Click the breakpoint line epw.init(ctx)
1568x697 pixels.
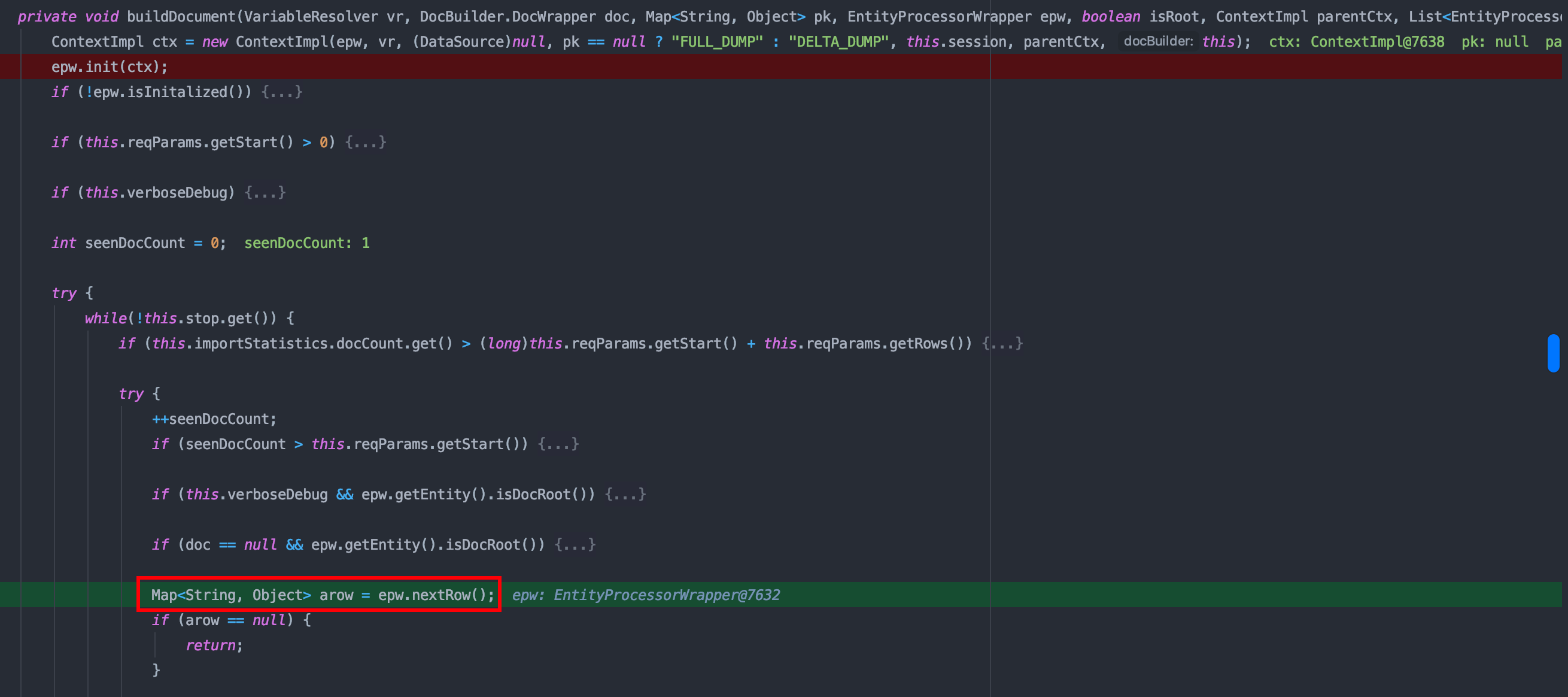pyautogui.click(x=110, y=67)
